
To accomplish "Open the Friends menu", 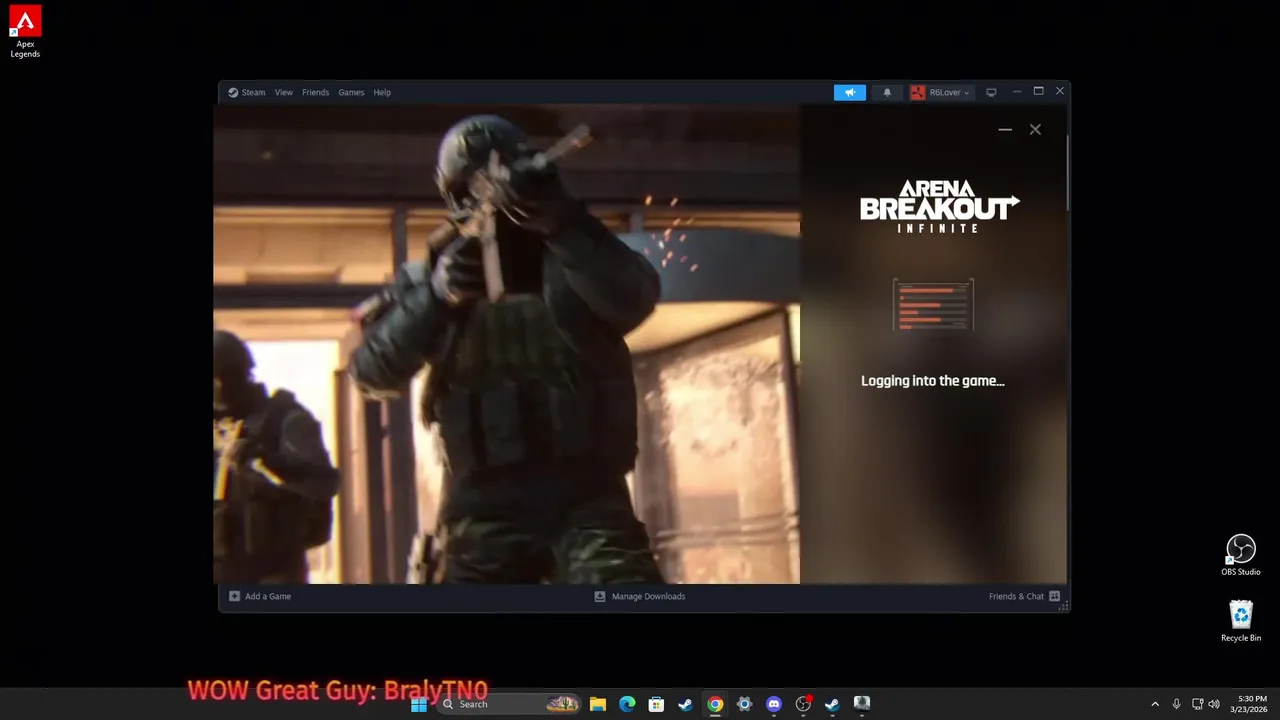I will click(x=315, y=92).
